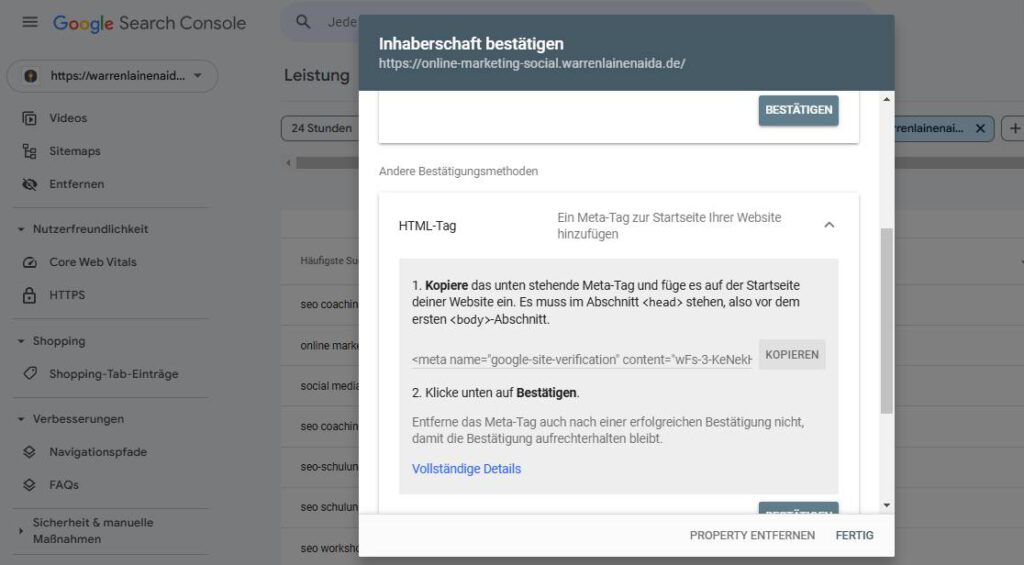Screen dimensions: 1024x565
Task: Open the property selector dropdown
Action: 112,76
